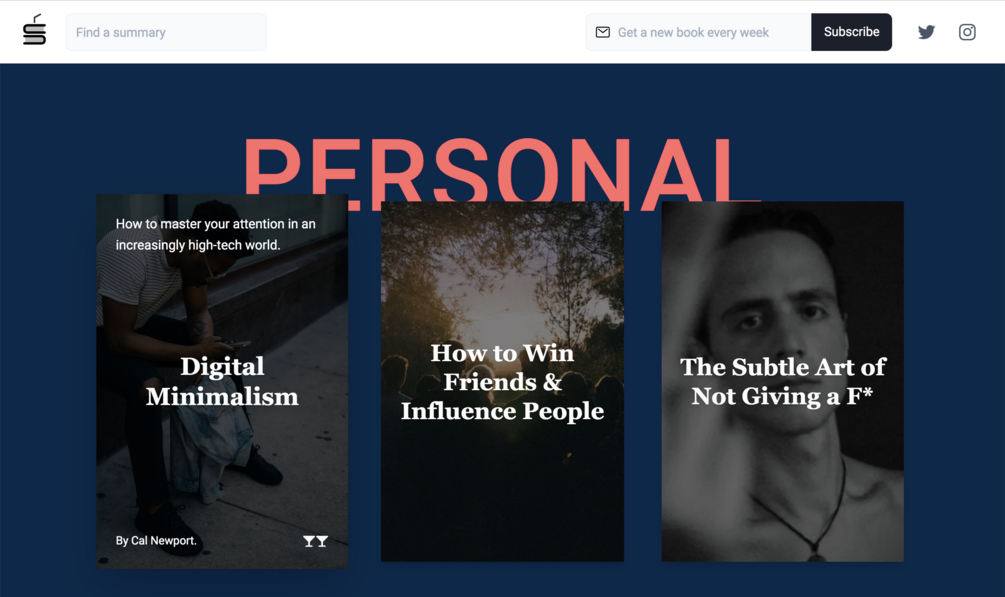The image size is (1005, 597).
Task: Open The Subtle Art of Not Giving a F* title
Action: 783,382
